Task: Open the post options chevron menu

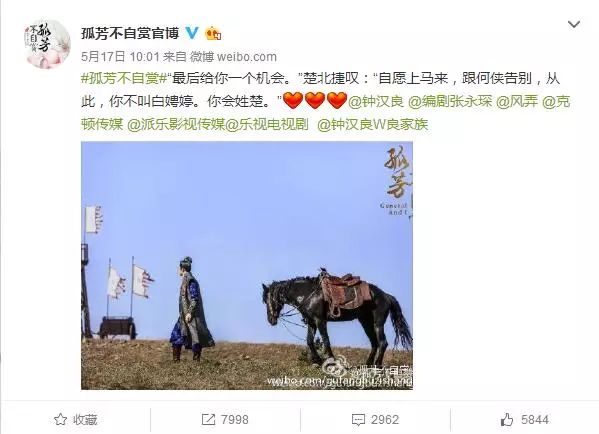Action: pos(574,25)
